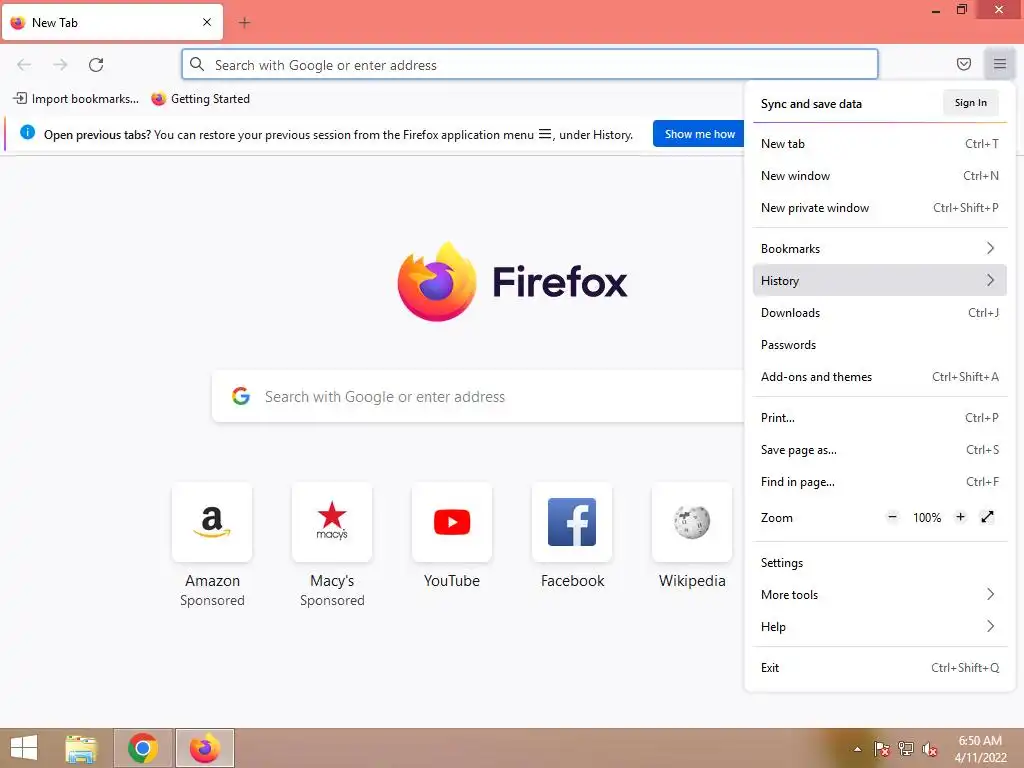The height and width of the screenshot is (768, 1024).
Task: Enter full screen via arrows icon
Action: click(987, 517)
